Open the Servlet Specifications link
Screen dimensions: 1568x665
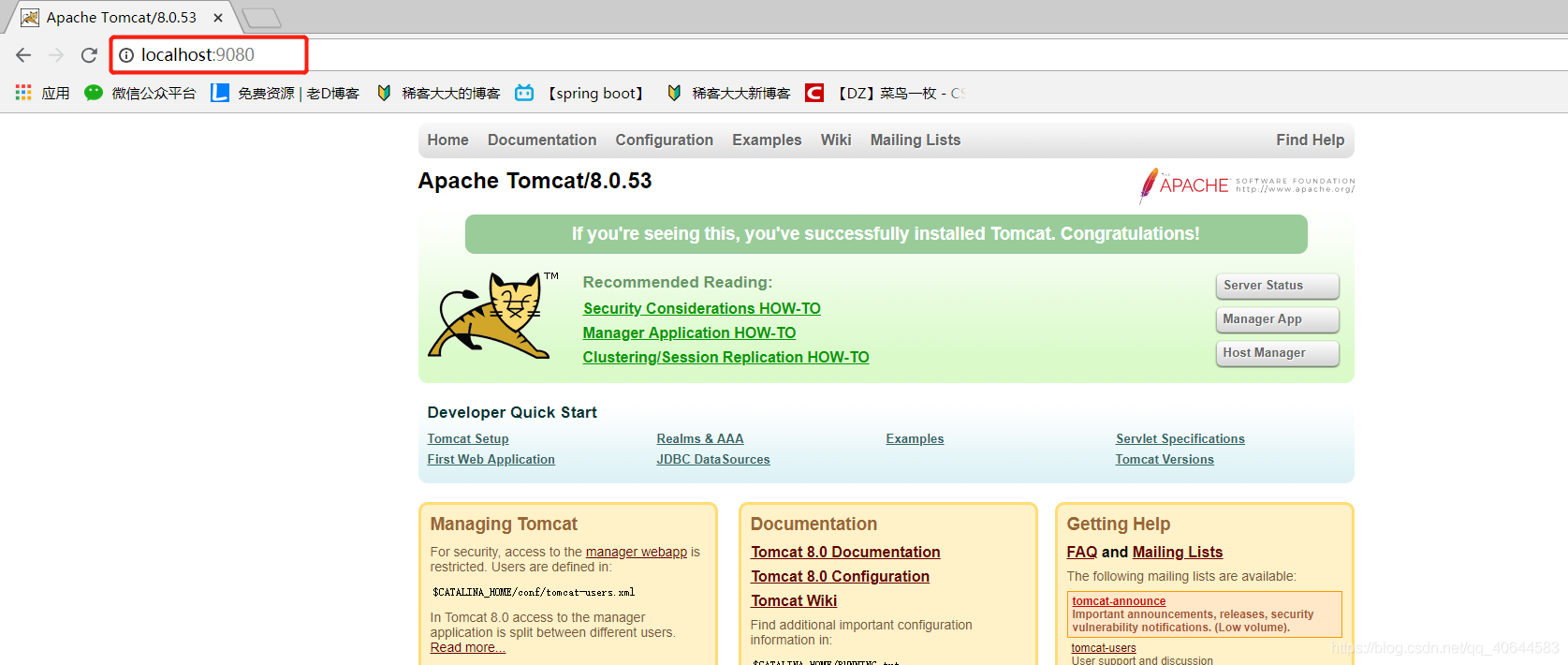pyautogui.click(x=1180, y=438)
